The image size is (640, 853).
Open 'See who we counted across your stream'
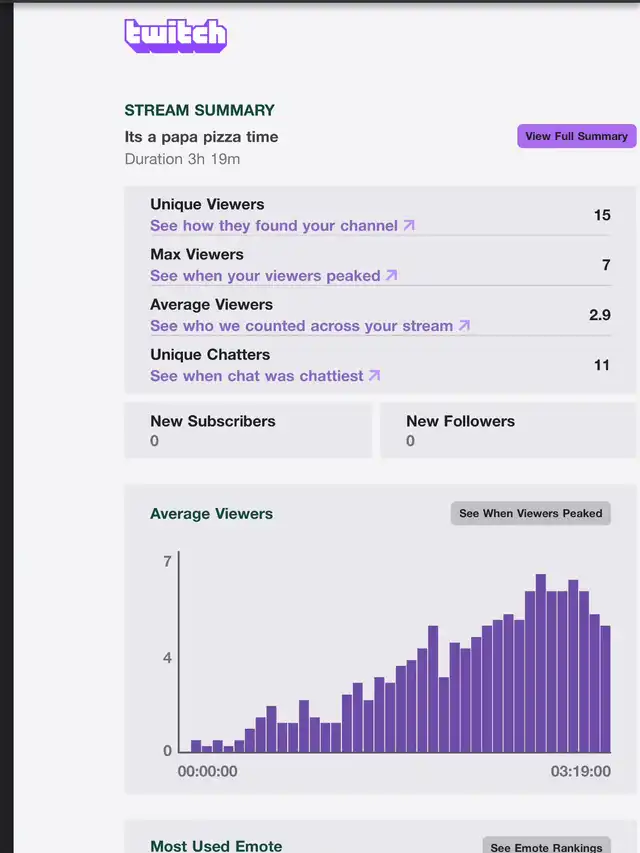[301, 326]
